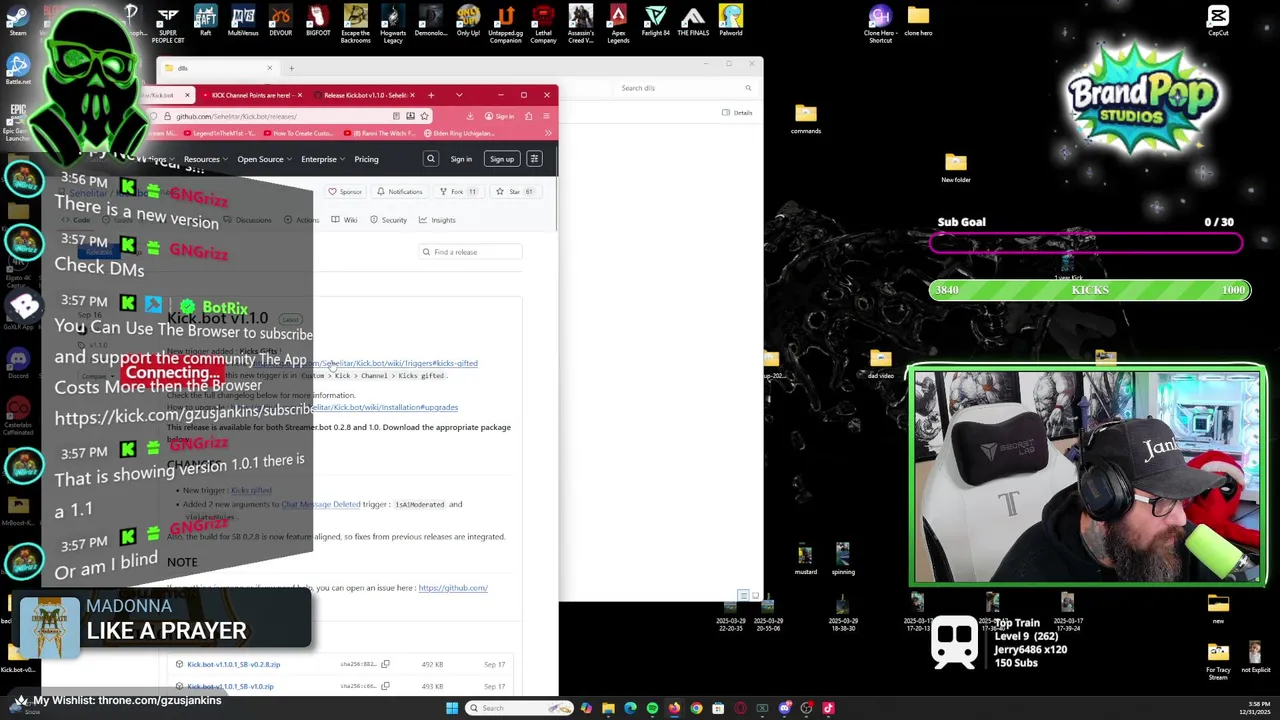Click Sign in on GitHub header

pyautogui.click(x=461, y=159)
